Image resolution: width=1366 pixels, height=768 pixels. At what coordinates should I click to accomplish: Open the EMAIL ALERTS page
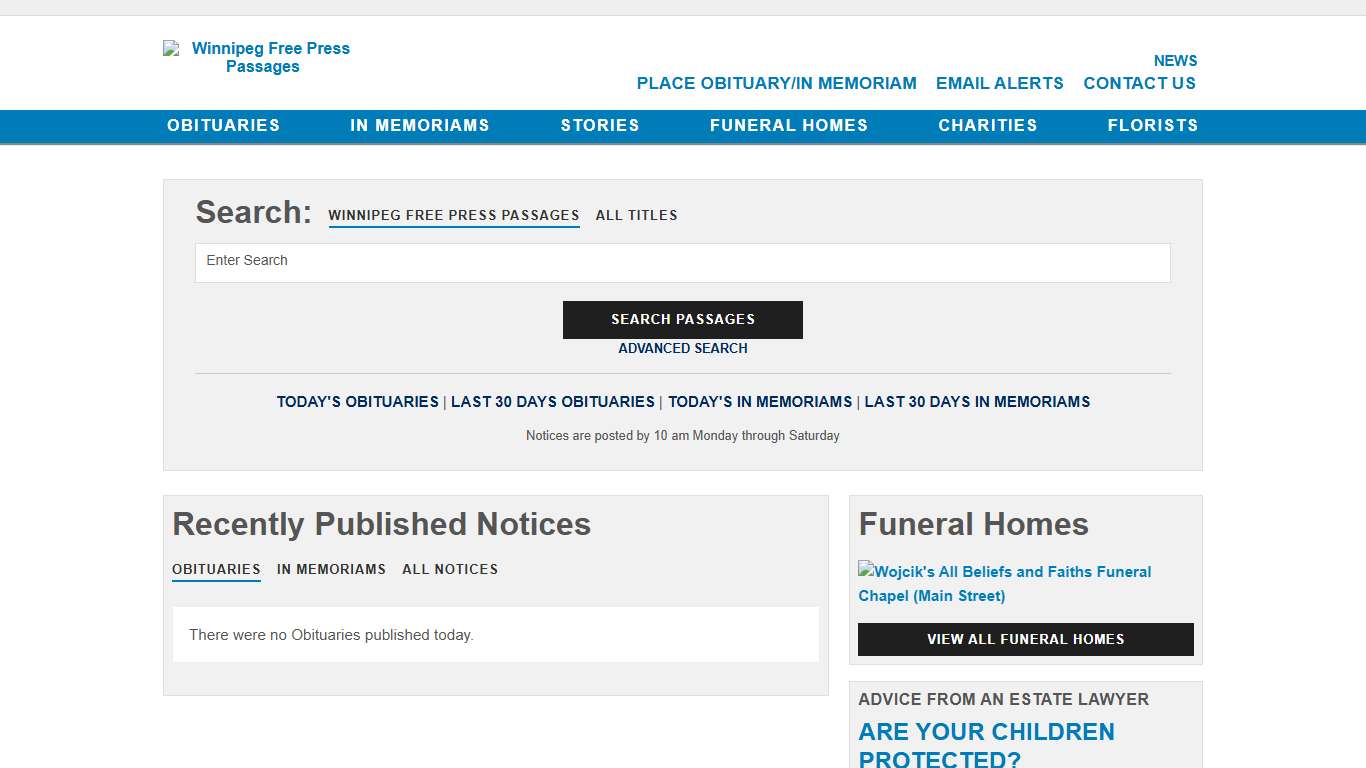pos(999,83)
